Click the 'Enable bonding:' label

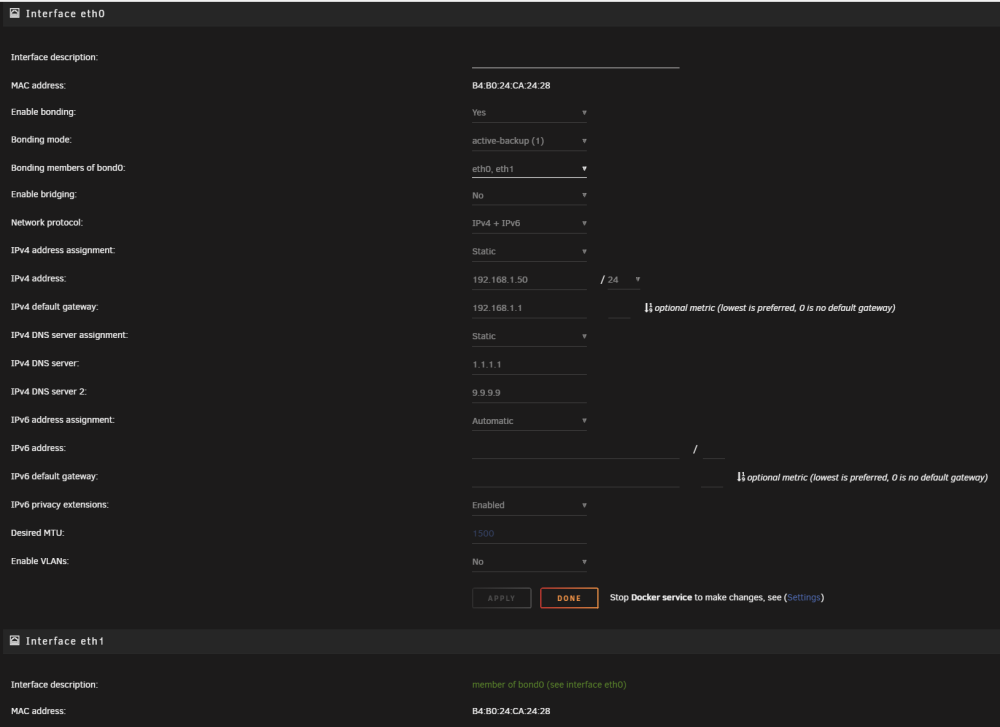click(x=43, y=112)
